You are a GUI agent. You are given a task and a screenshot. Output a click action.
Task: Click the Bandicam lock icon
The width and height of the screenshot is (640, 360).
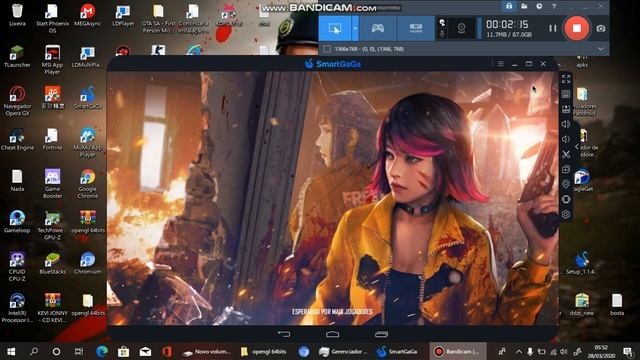point(509,6)
